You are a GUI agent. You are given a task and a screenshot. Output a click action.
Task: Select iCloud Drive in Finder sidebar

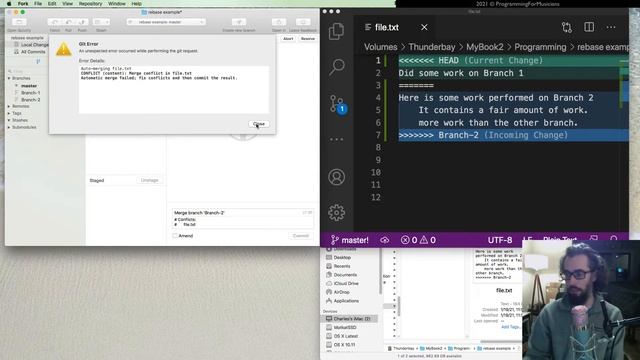346,283
